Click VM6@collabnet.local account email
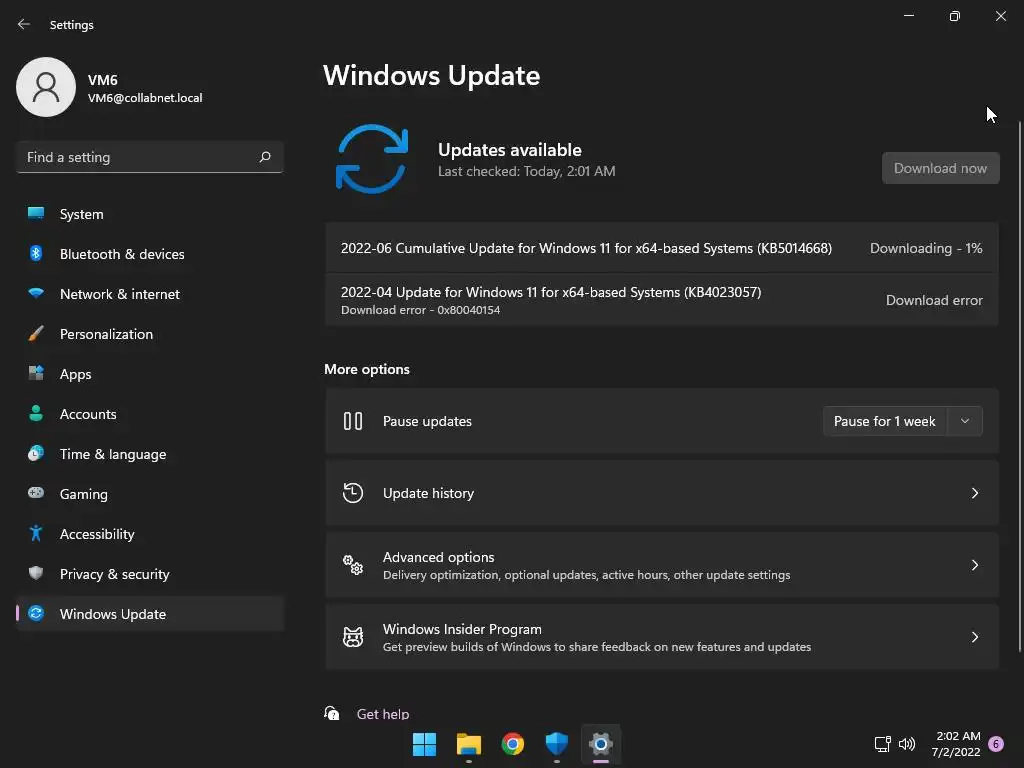The image size is (1024, 768). [x=145, y=98]
